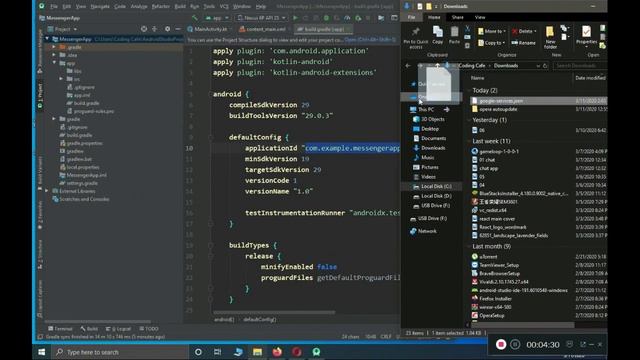Select the Share ribbon tab in Explorer
Viewport: 640px width, 360px height.
[x=458, y=17]
